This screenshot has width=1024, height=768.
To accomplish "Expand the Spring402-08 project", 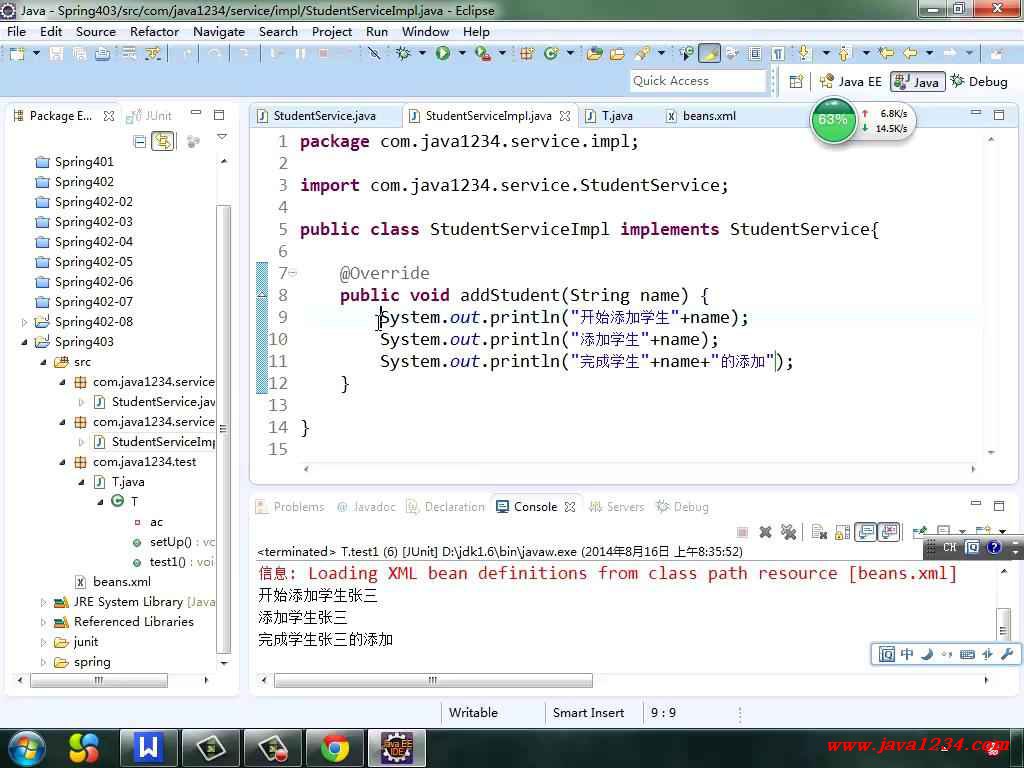I will coord(24,322).
